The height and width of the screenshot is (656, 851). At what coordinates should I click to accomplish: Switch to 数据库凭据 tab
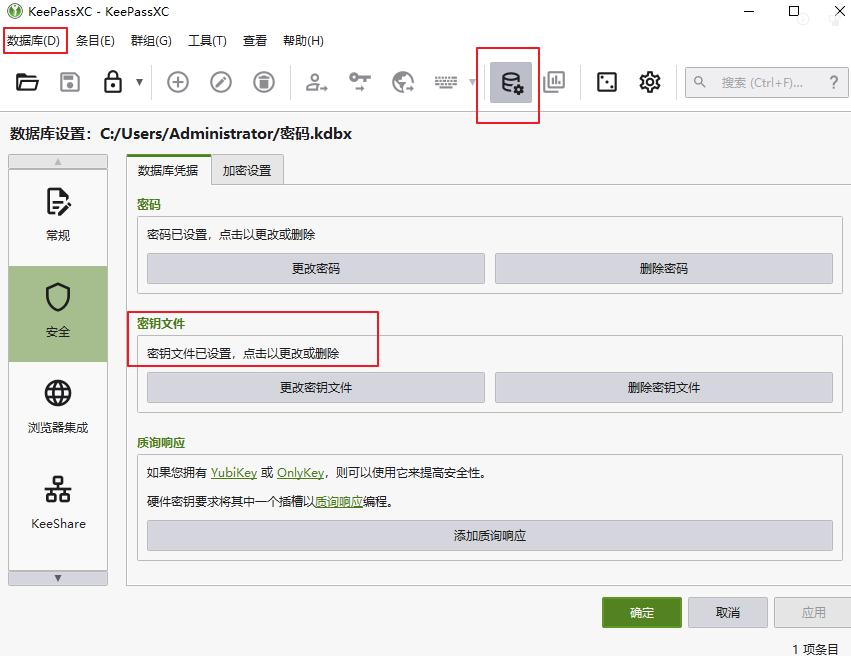(168, 170)
